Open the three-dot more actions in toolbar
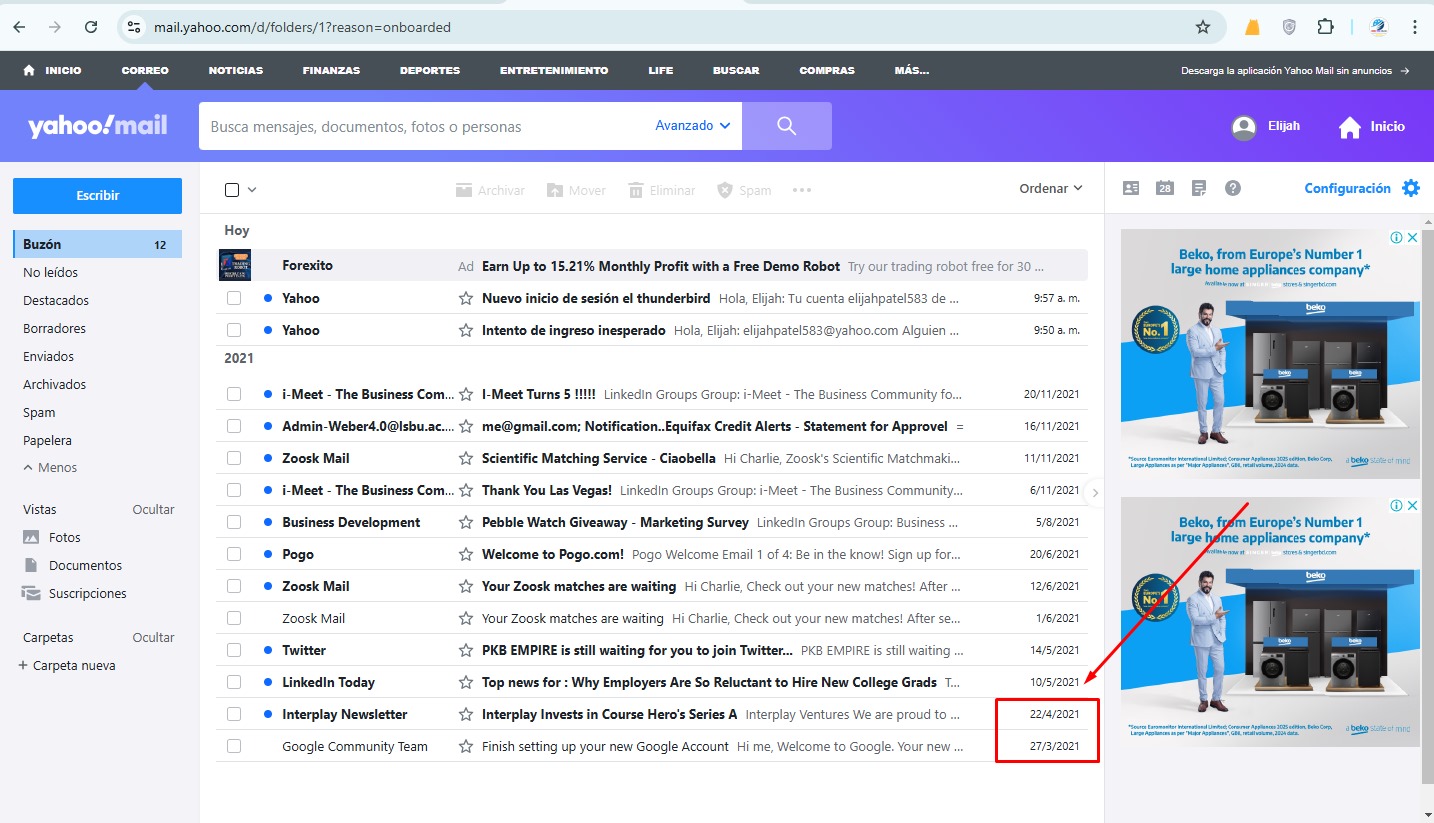The width and height of the screenshot is (1434, 823). pyautogui.click(x=801, y=190)
